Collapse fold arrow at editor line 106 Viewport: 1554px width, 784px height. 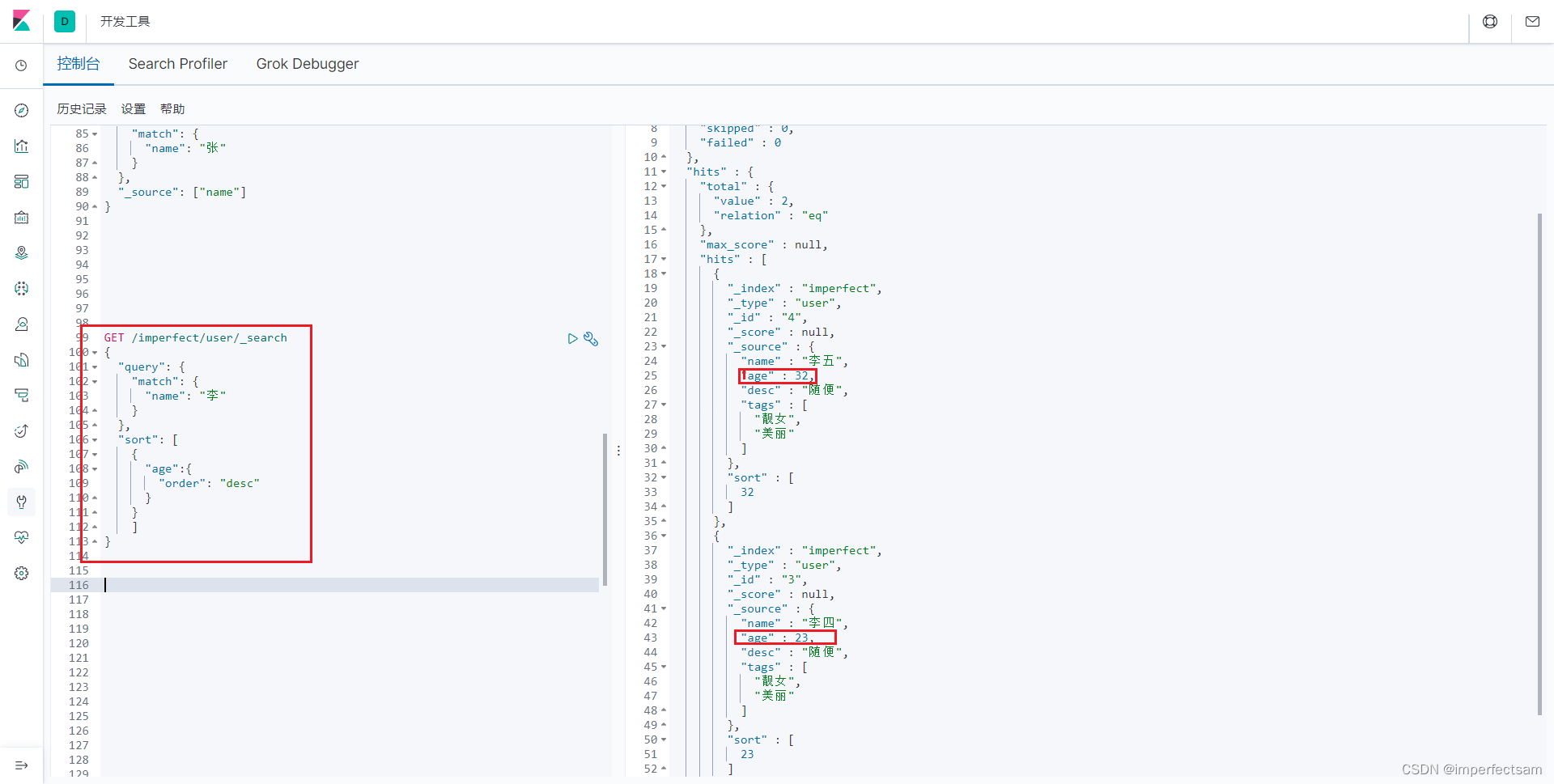click(x=95, y=440)
